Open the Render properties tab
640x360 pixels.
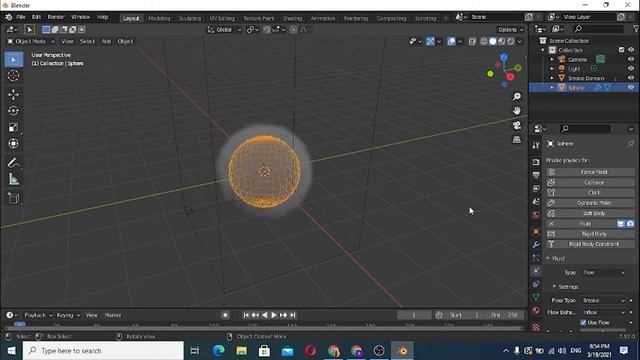(x=536, y=162)
